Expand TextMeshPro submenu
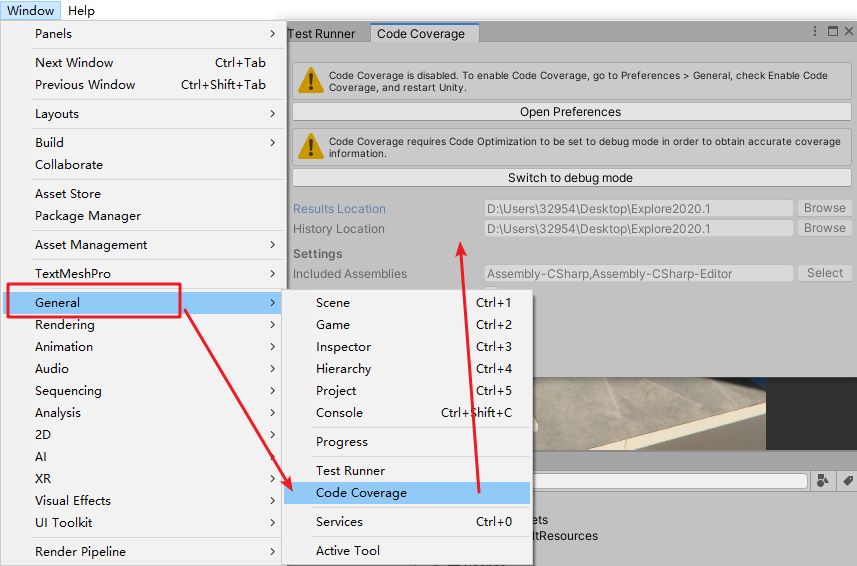The width and height of the screenshot is (857, 566). point(144,274)
